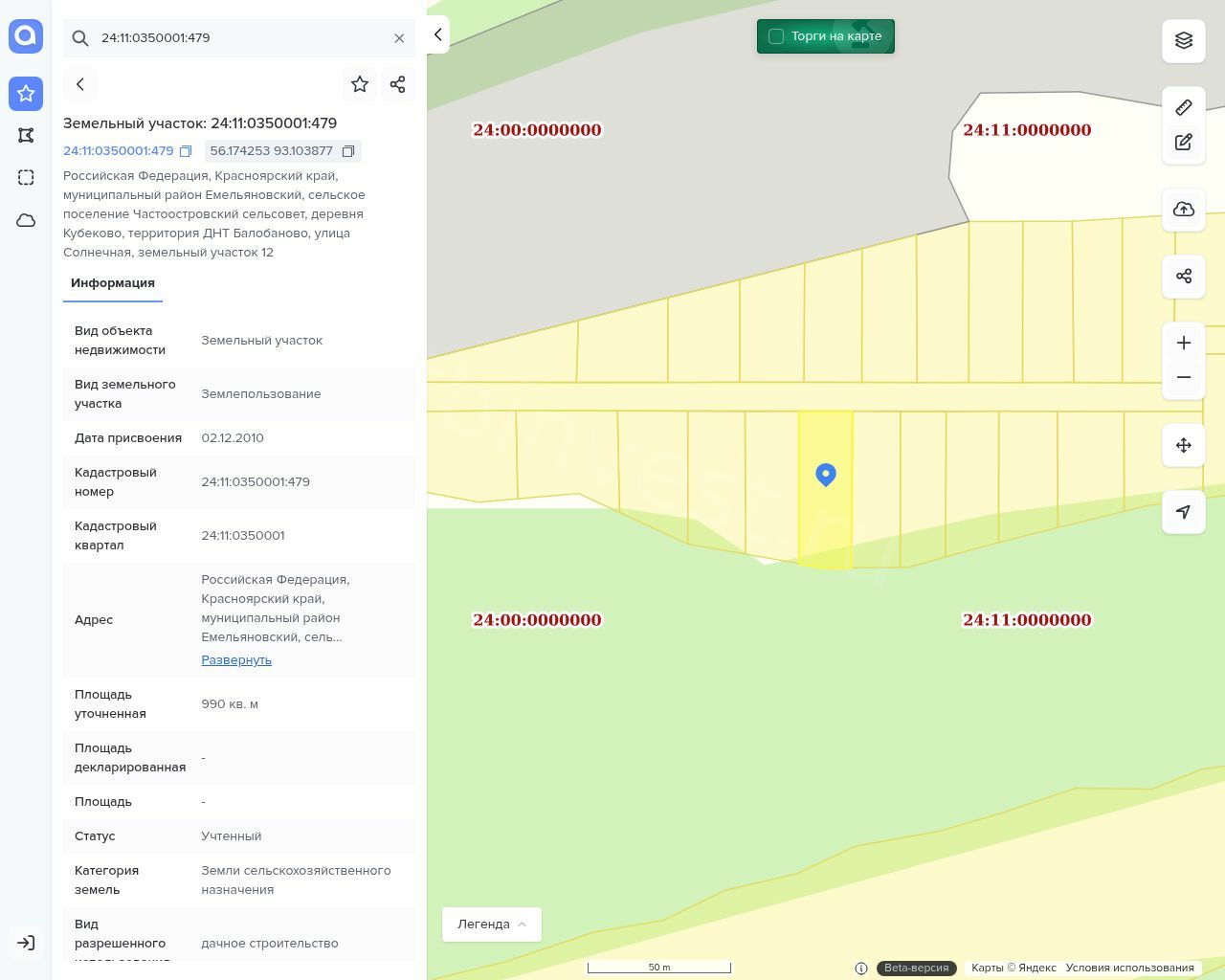
Task: Add the land plot to favorites
Action: tap(360, 84)
